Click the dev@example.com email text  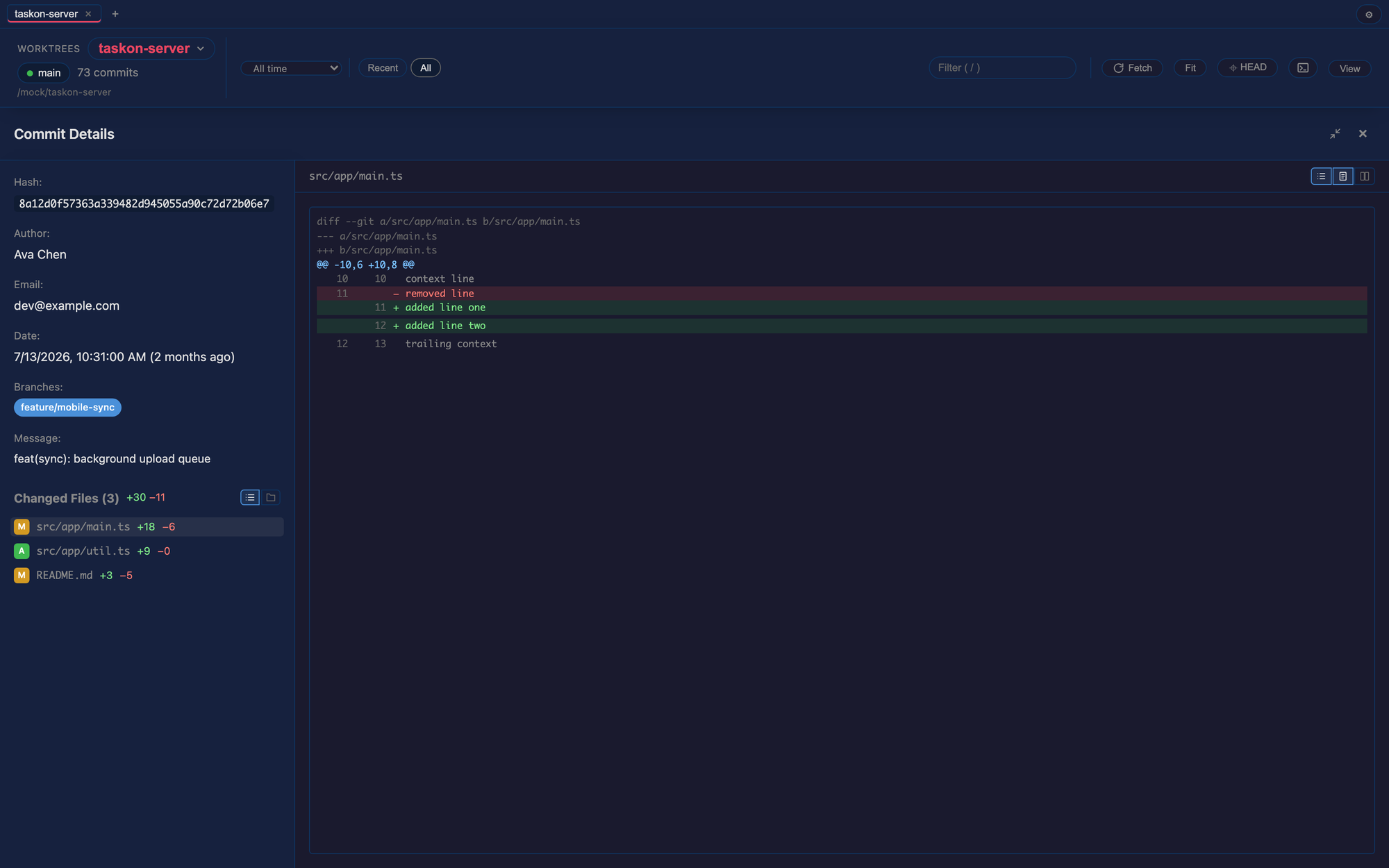coord(67,306)
